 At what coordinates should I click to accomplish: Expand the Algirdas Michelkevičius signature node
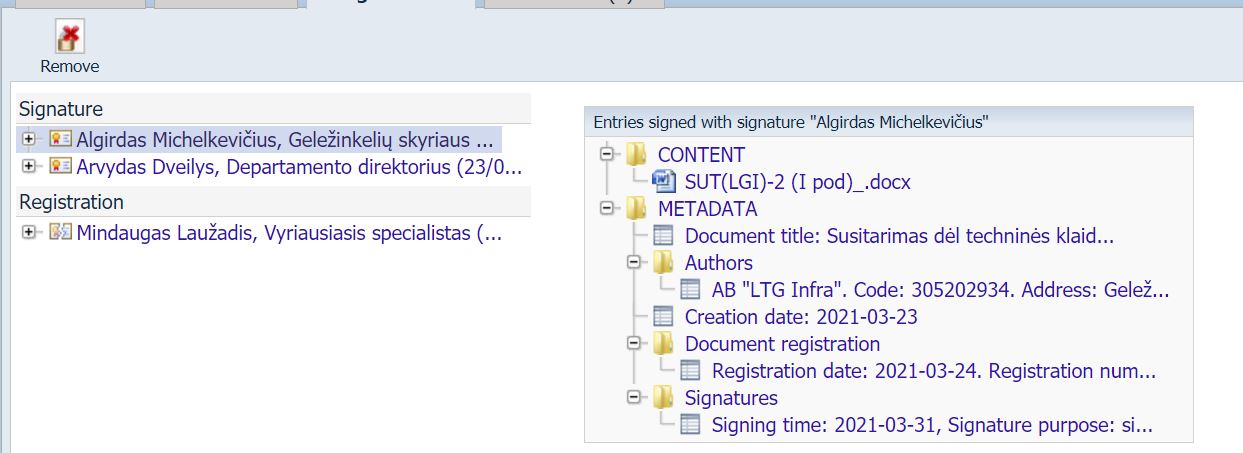click(28, 139)
